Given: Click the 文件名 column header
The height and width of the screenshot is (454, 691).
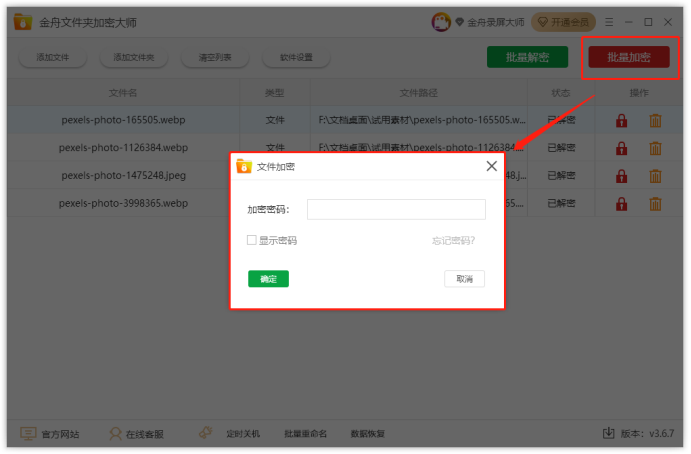Looking at the screenshot, I should coord(123,93).
